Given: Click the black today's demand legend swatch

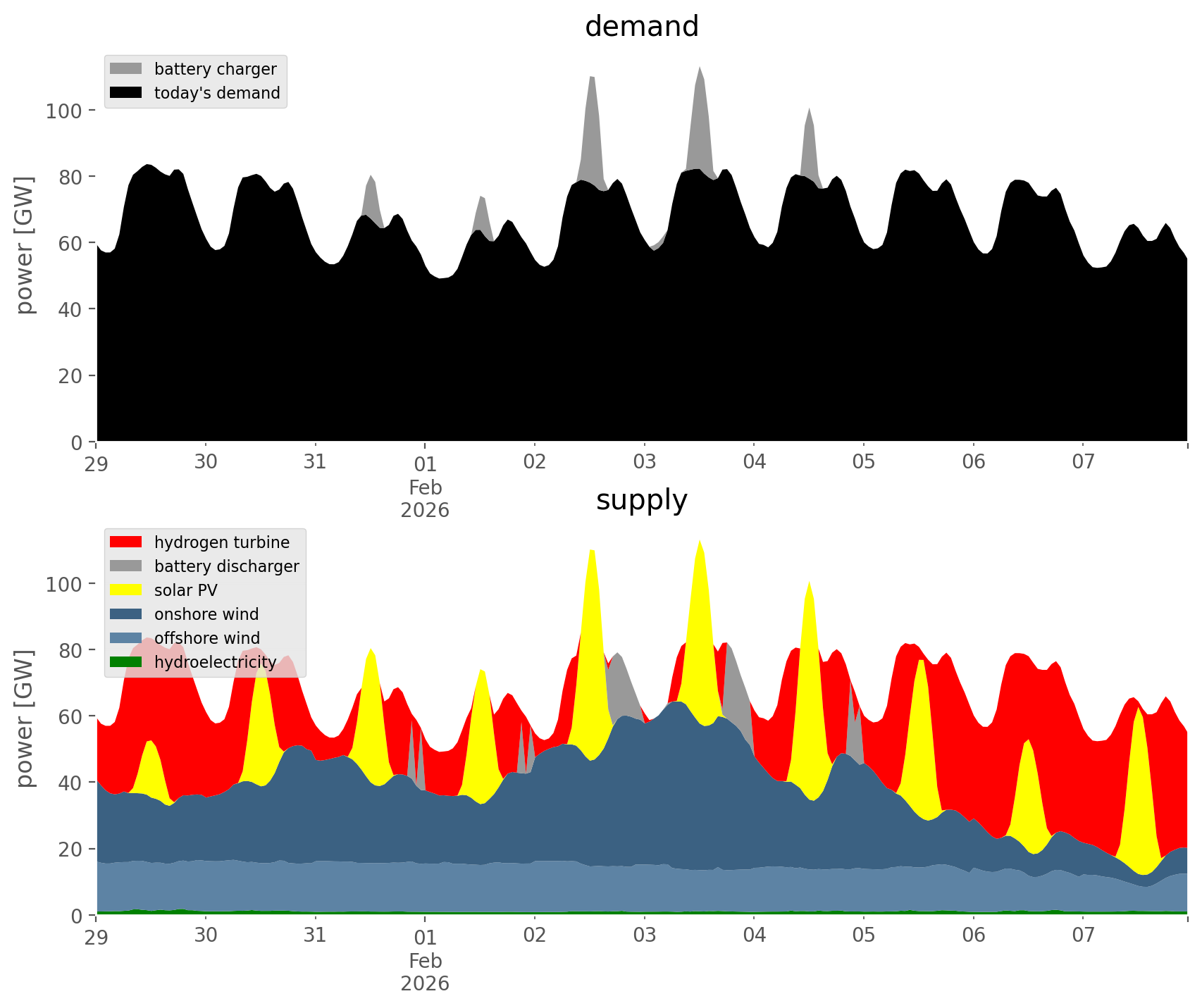Looking at the screenshot, I should click(x=126, y=93).
